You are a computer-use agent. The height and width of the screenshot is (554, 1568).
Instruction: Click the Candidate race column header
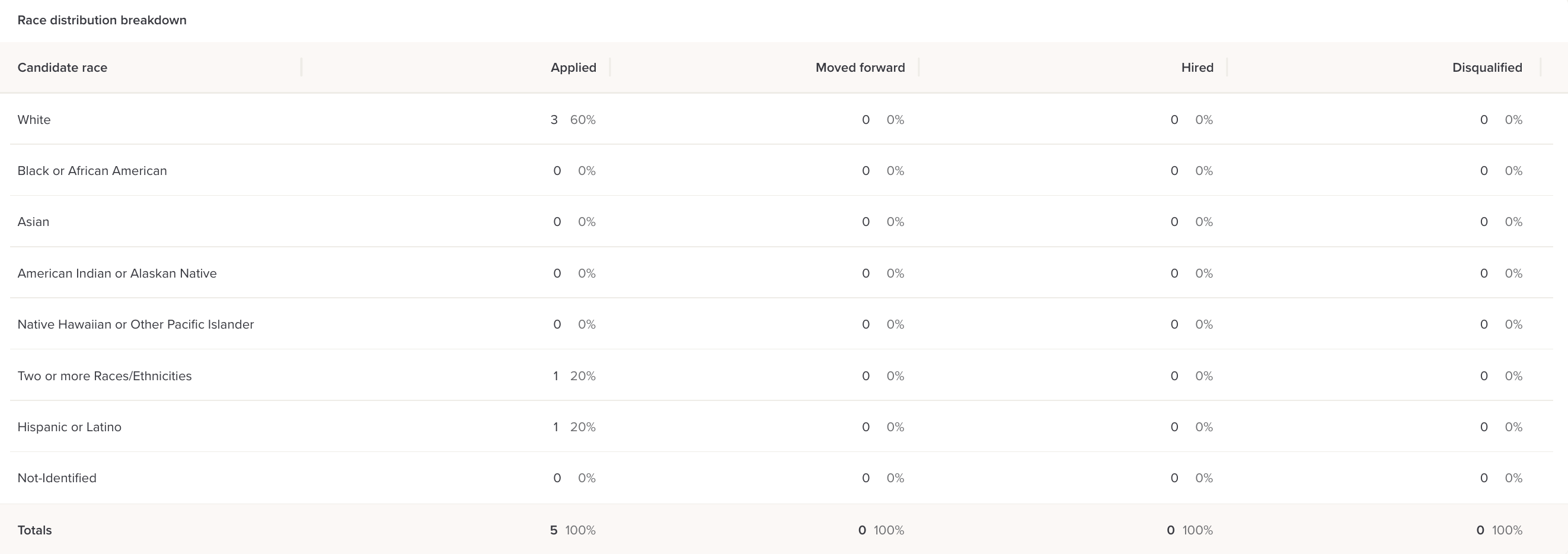[62, 68]
